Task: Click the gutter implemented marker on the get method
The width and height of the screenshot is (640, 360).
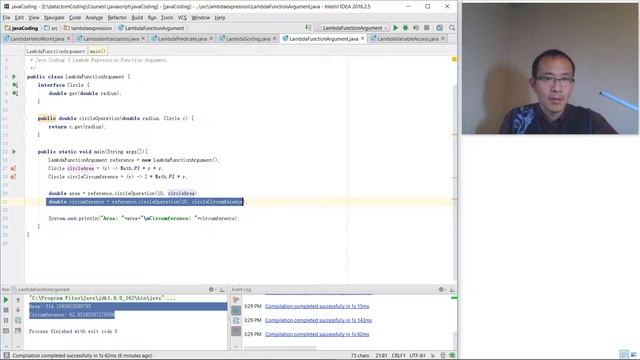Action: pos(15,93)
